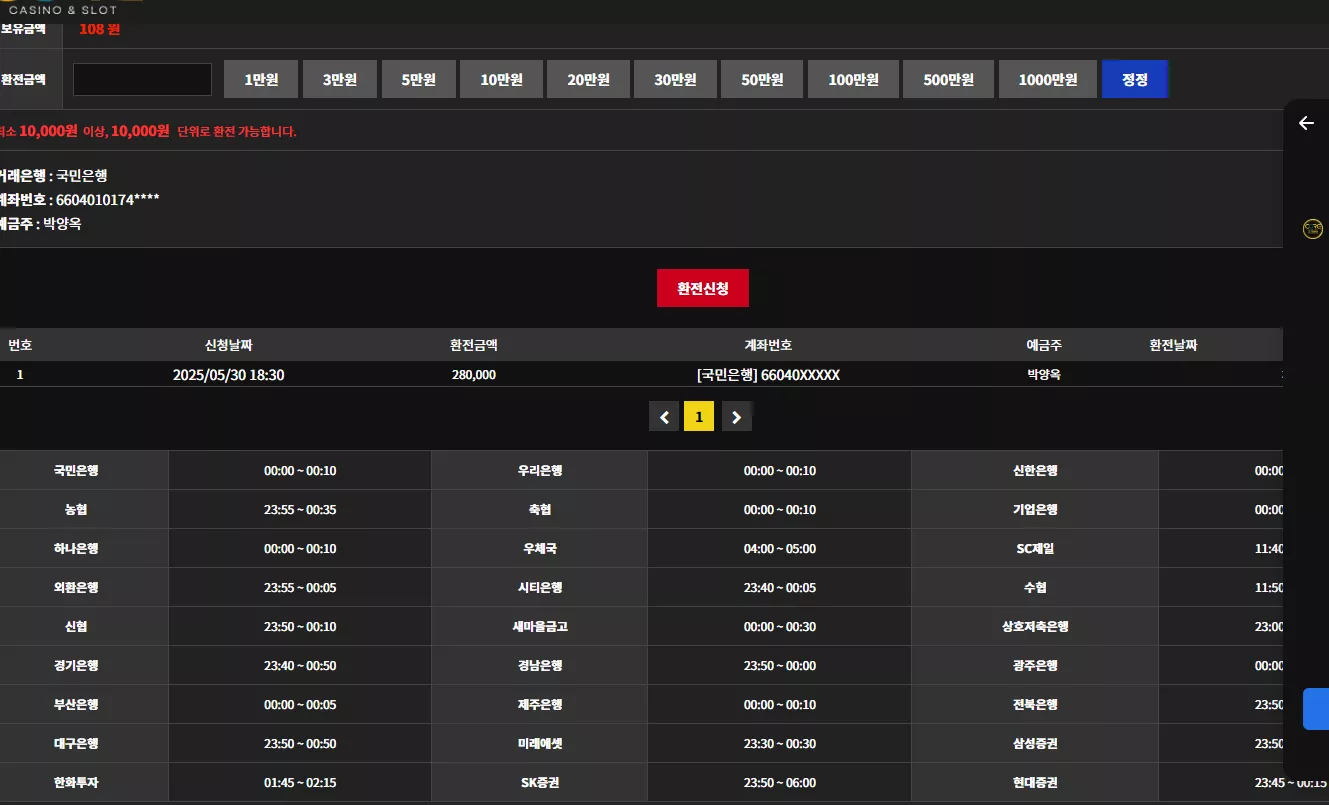
Task: Choose the 1000만원 amount button
Action: click(1048, 80)
